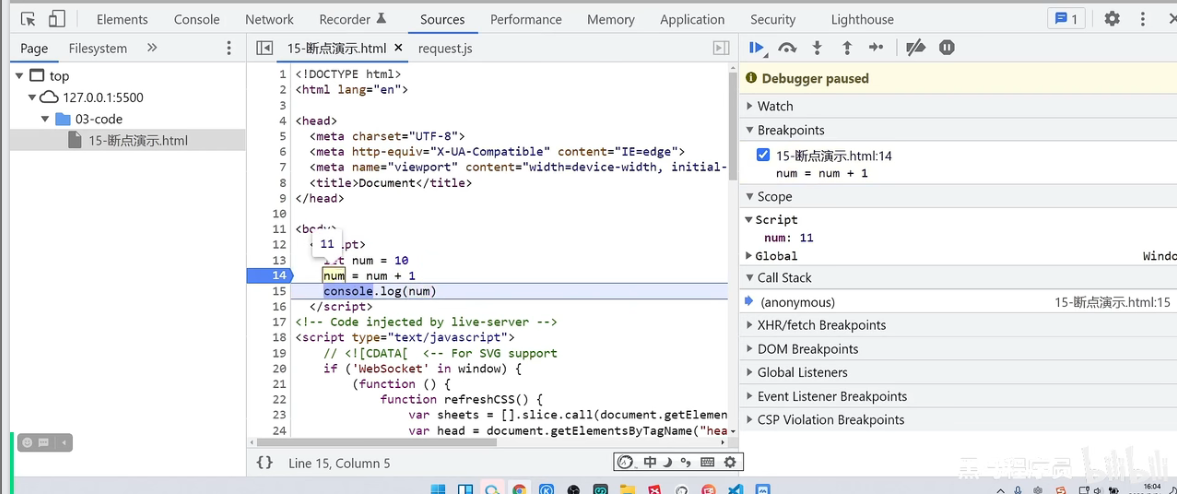
Task: Resume script execution
Action: (x=757, y=48)
